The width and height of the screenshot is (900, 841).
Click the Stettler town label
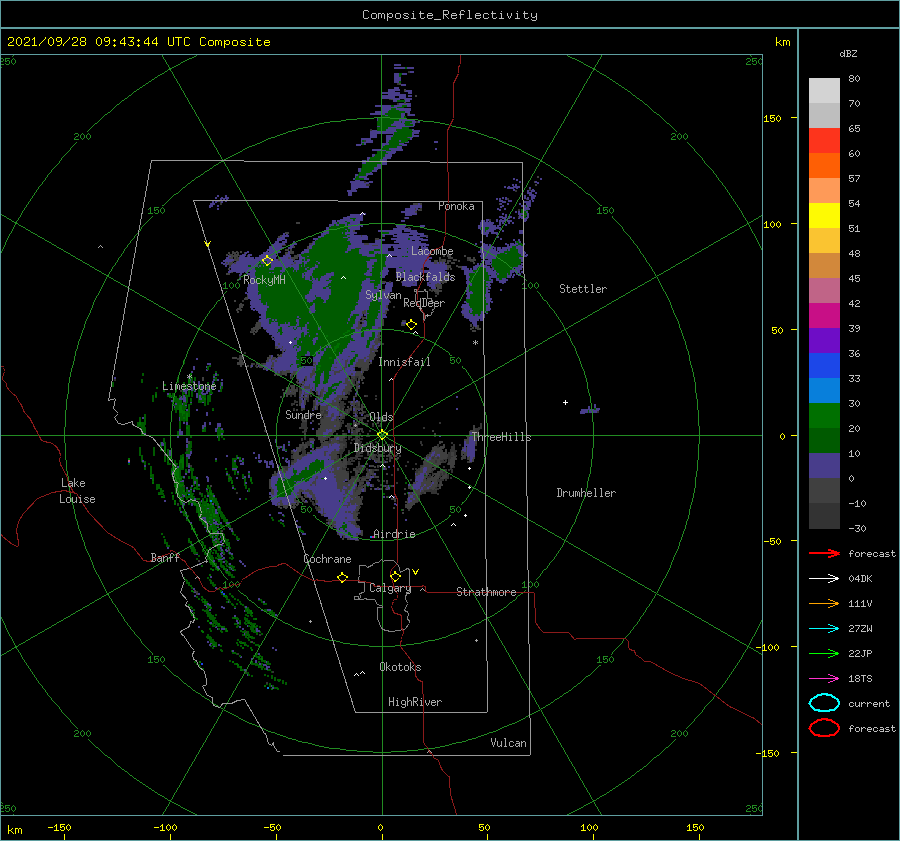point(583,289)
